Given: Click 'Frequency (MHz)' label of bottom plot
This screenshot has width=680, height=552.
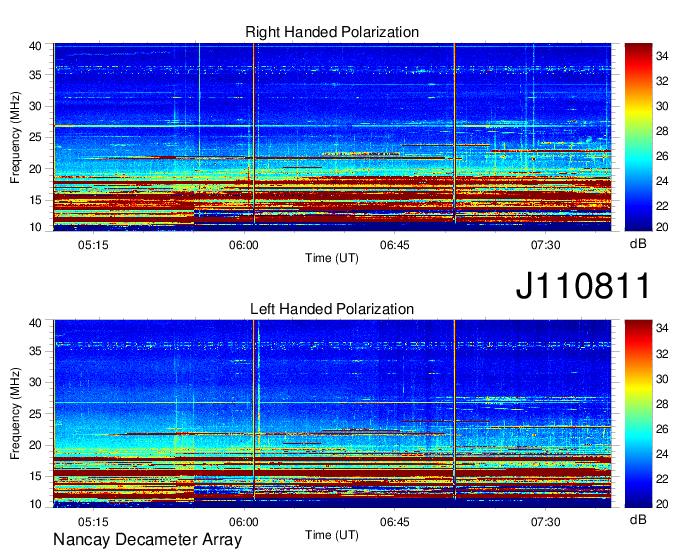Looking at the screenshot, I should click(15, 414).
